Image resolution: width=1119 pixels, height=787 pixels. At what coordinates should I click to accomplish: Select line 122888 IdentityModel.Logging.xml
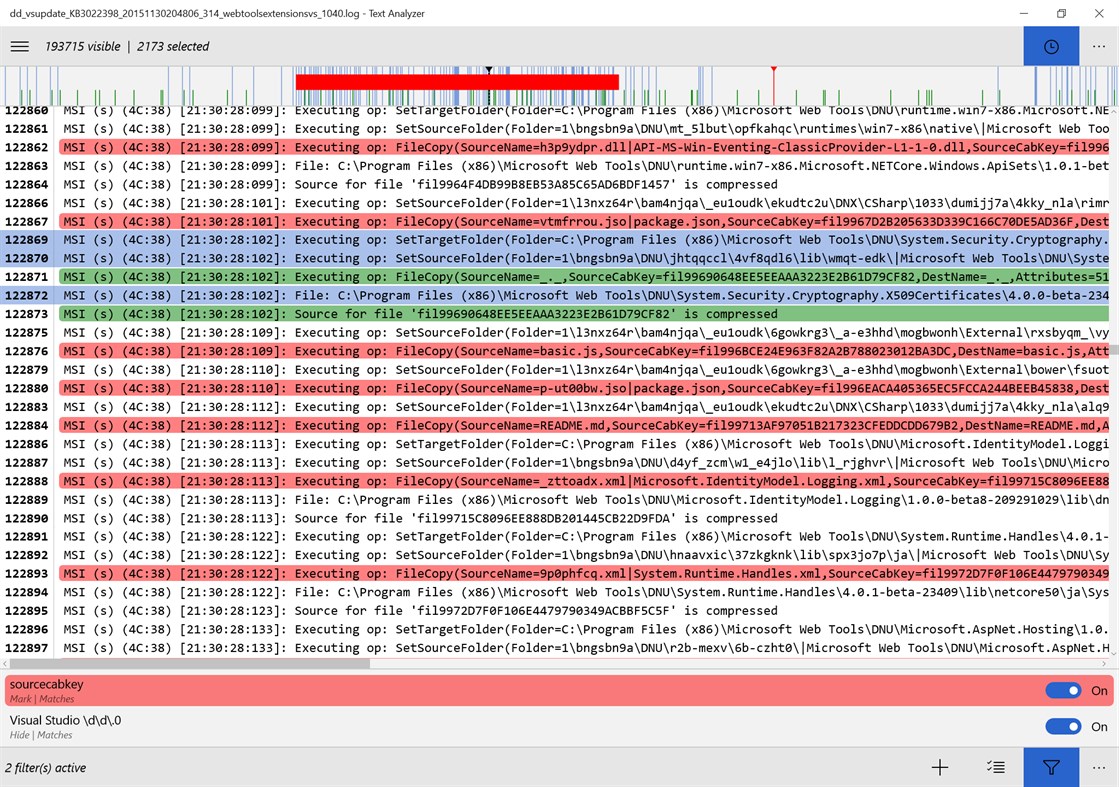[557, 481]
